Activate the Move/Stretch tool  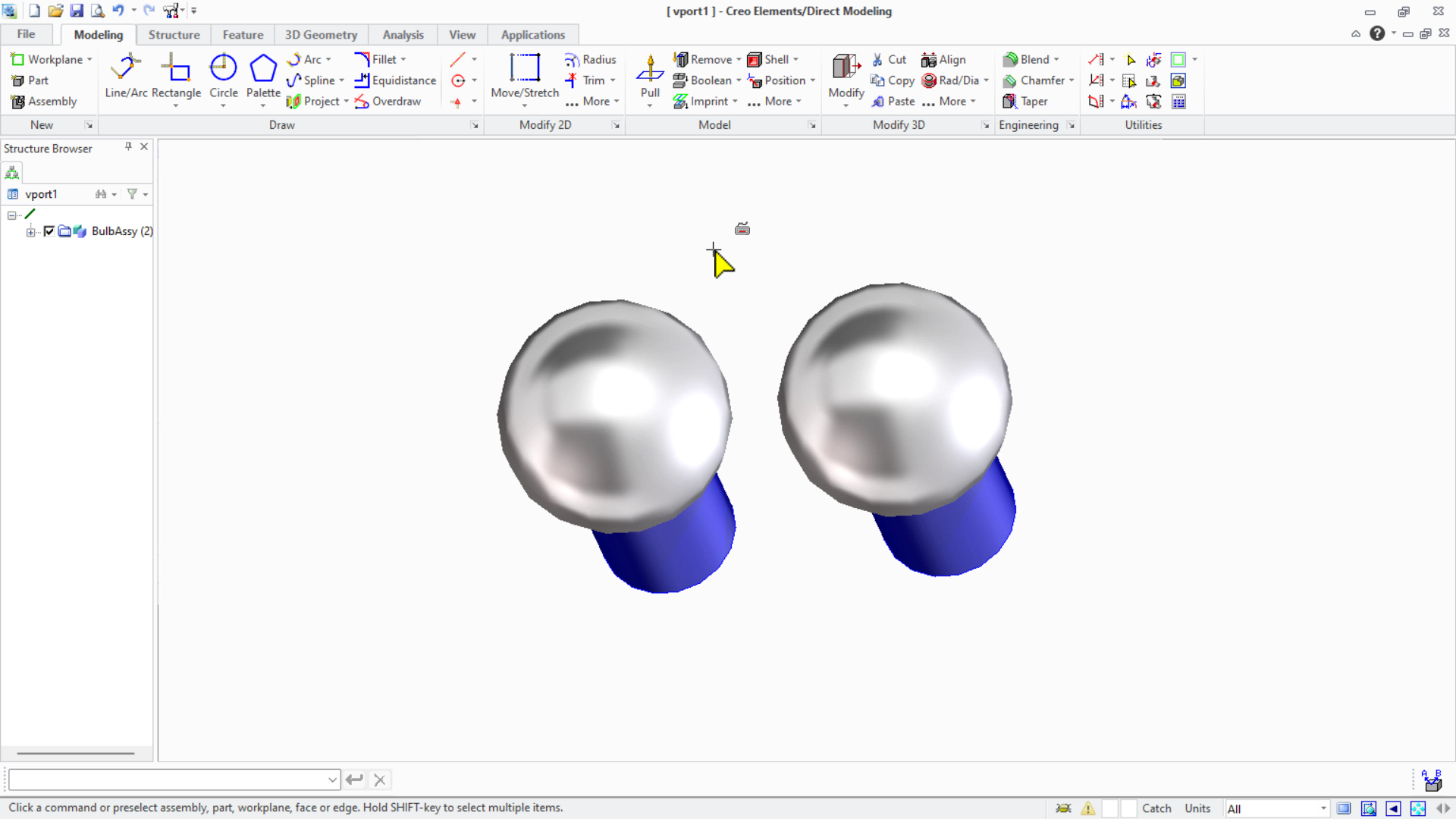pos(525,76)
